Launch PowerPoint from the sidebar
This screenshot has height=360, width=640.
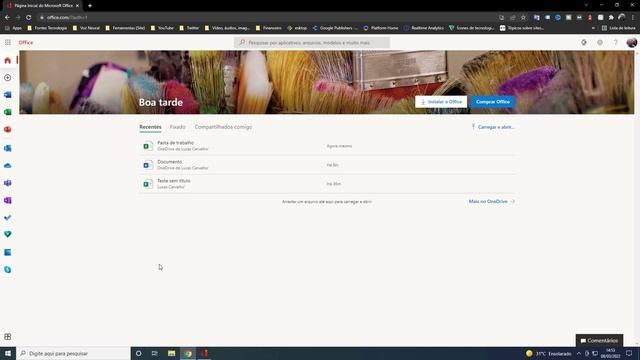click(8, 129)
